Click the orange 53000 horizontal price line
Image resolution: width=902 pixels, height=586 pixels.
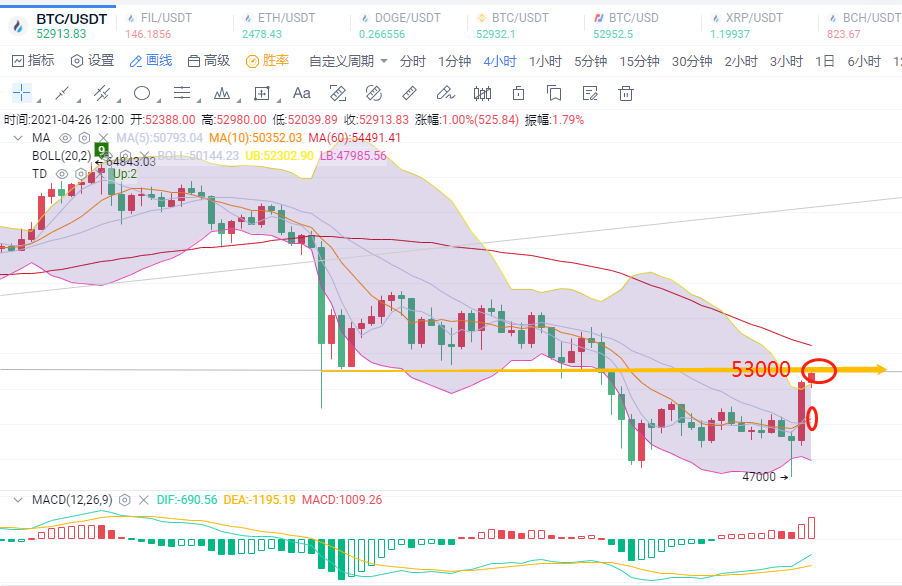pyautogui.click(x=500, y=370)
